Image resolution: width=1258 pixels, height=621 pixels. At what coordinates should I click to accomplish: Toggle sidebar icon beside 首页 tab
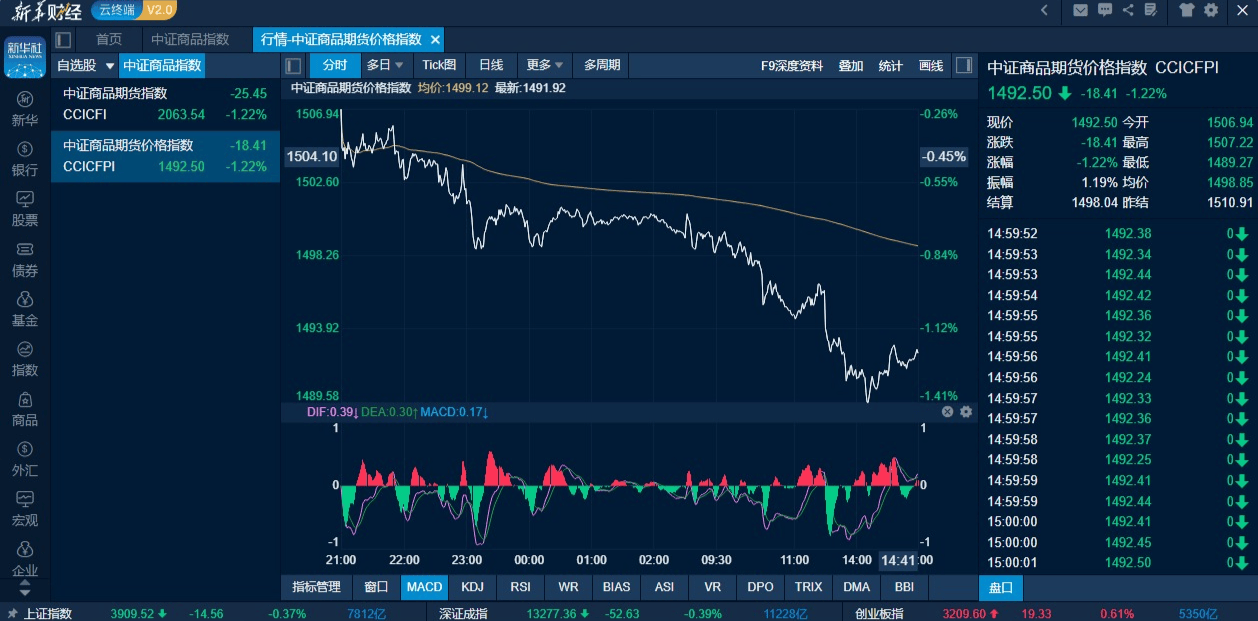(64, 40)
